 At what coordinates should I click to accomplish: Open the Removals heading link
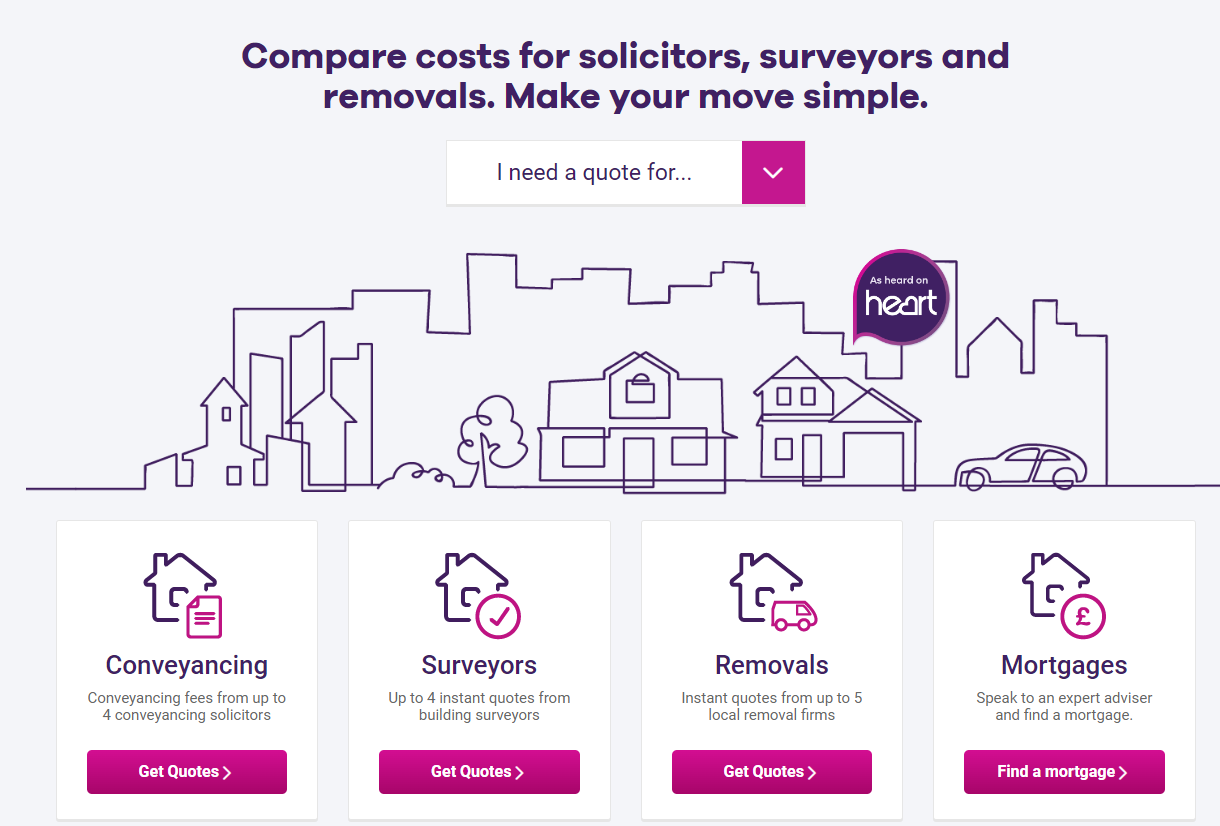[x=772, y=665]
